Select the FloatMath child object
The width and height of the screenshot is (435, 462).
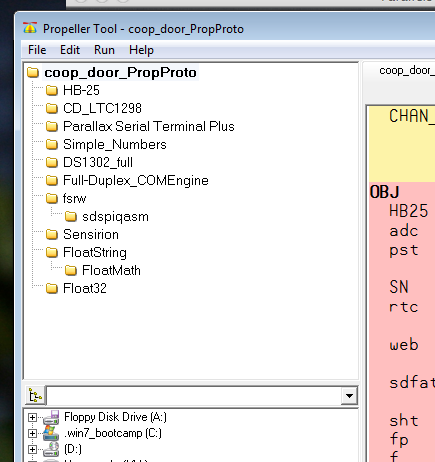point(111,270)
